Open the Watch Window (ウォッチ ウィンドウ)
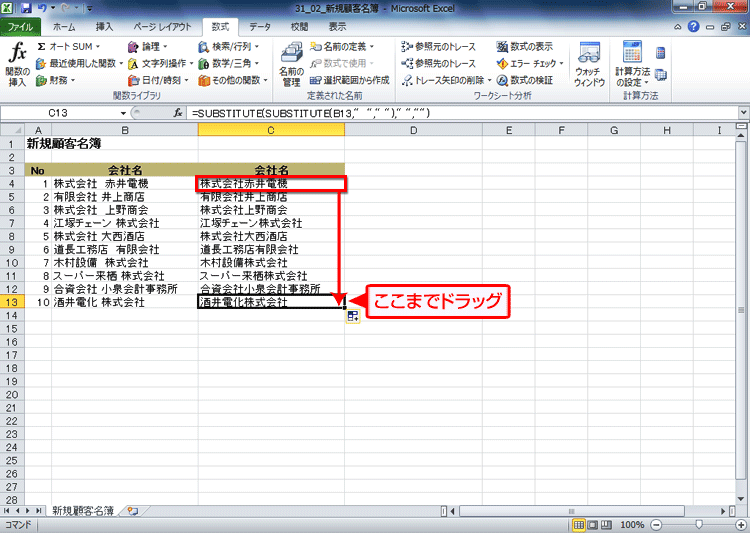 [589, 65]
